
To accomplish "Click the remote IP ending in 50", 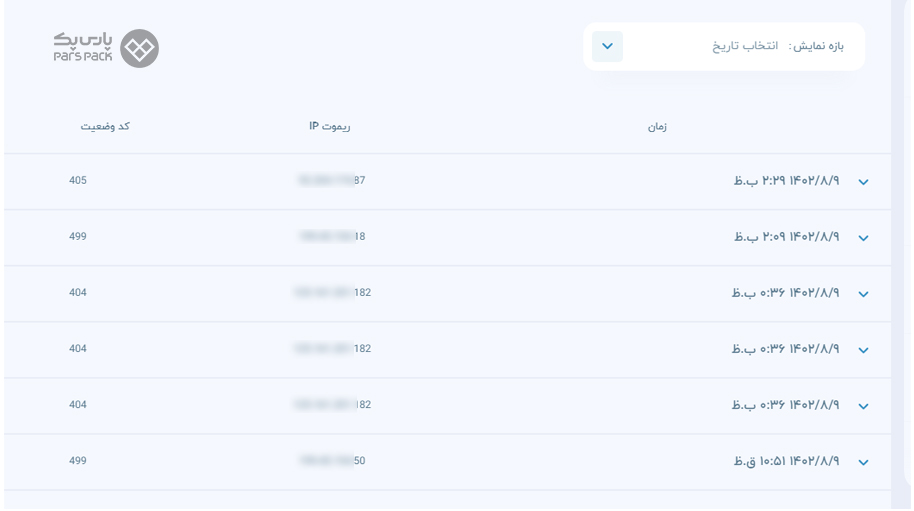I will click(x=332, y=460).
